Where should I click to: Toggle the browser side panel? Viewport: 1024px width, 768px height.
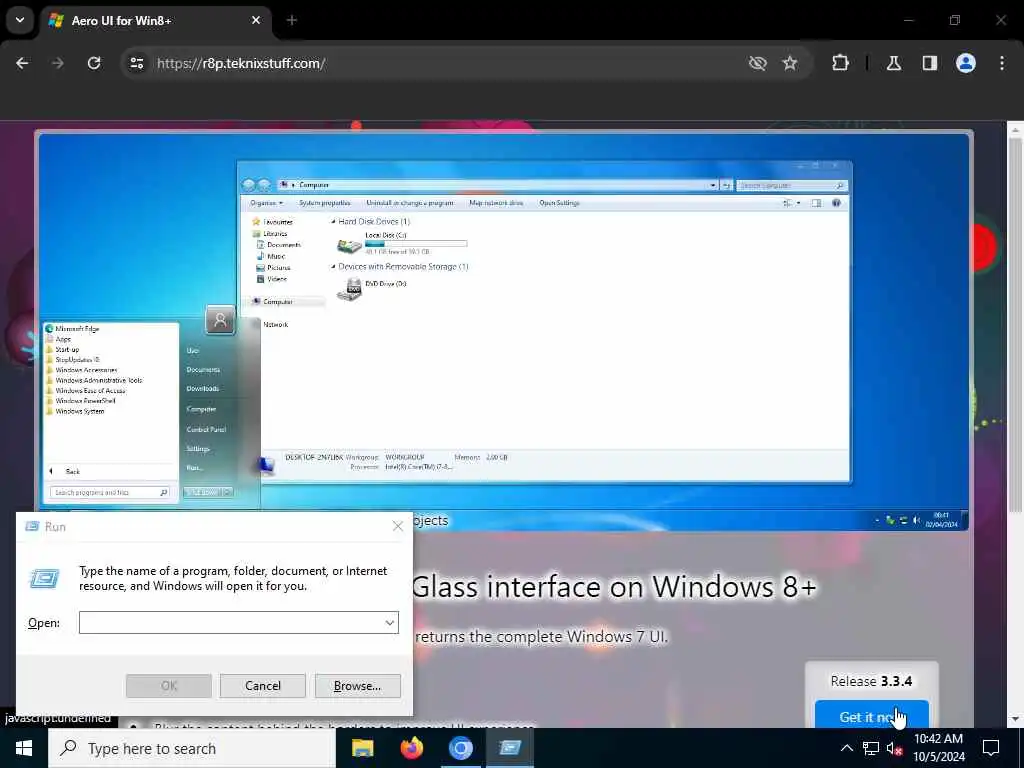pos(930,63)
